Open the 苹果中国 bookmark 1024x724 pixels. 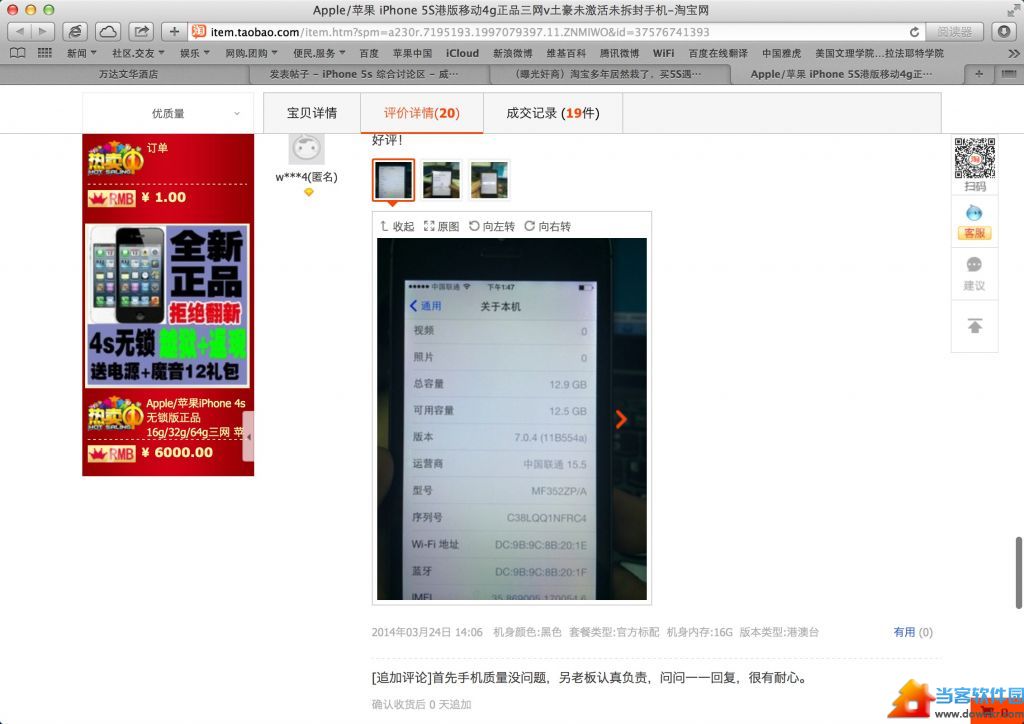pyautogui.click(x=412, y=54)
